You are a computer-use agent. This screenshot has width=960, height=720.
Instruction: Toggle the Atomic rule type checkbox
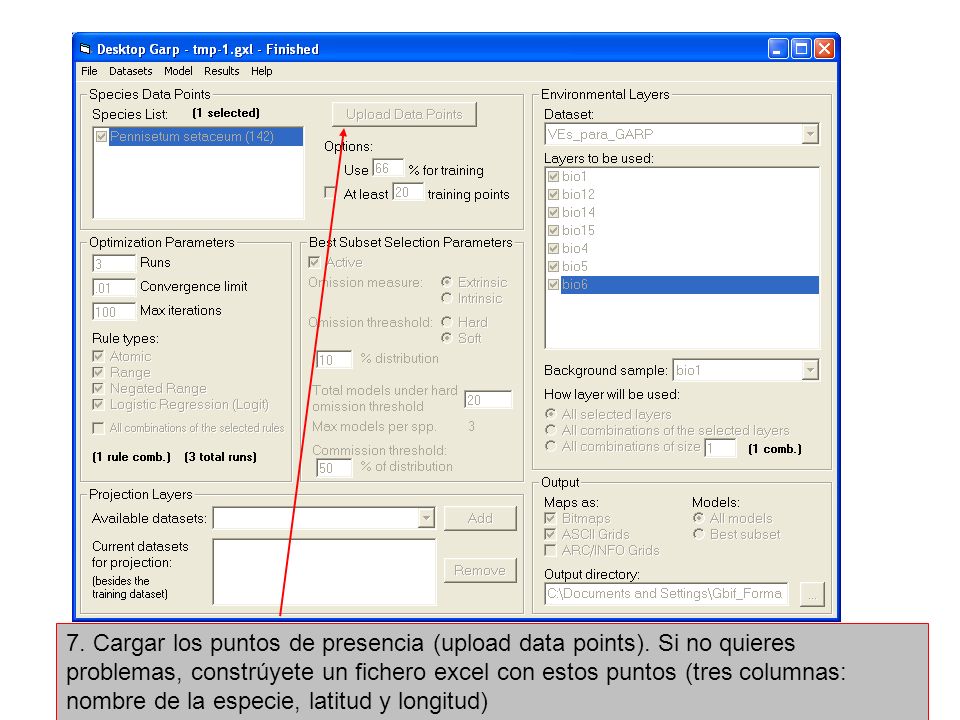tap(98, 356)
